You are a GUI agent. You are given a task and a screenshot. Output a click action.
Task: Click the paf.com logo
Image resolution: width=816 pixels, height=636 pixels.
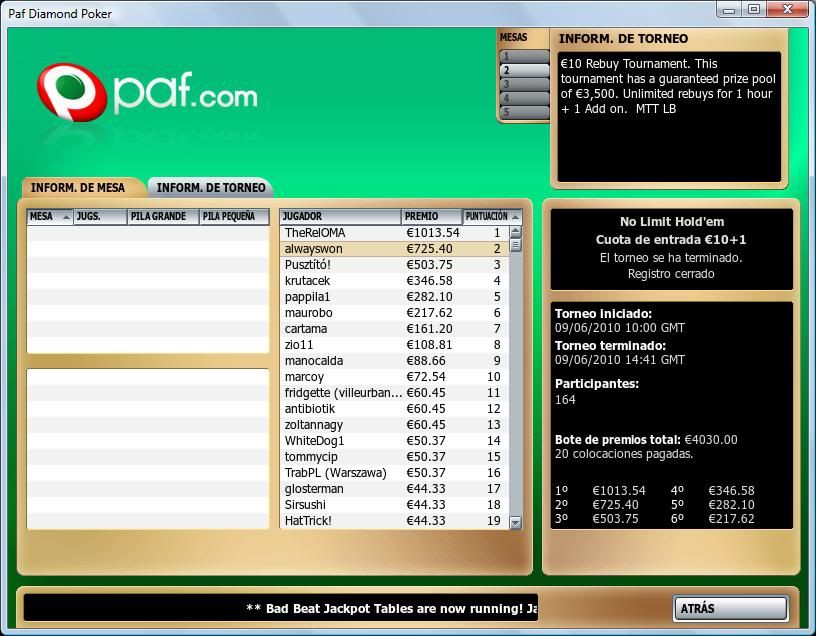pyautogui.click(x=147, y=93)
